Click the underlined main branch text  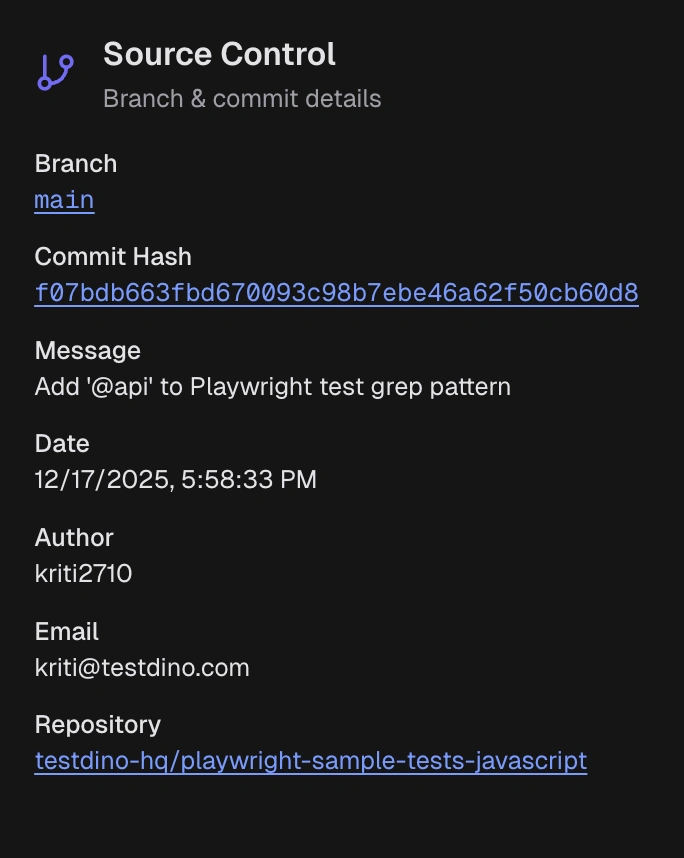63,199
